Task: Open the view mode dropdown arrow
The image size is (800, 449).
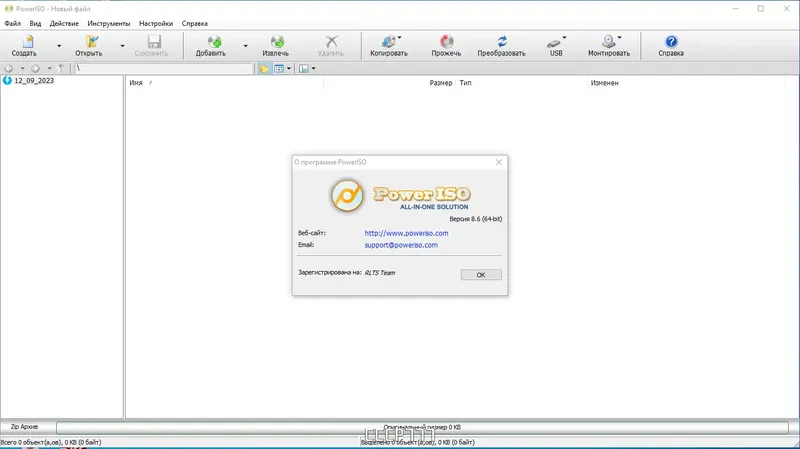Action: click(x=289, y=68)
